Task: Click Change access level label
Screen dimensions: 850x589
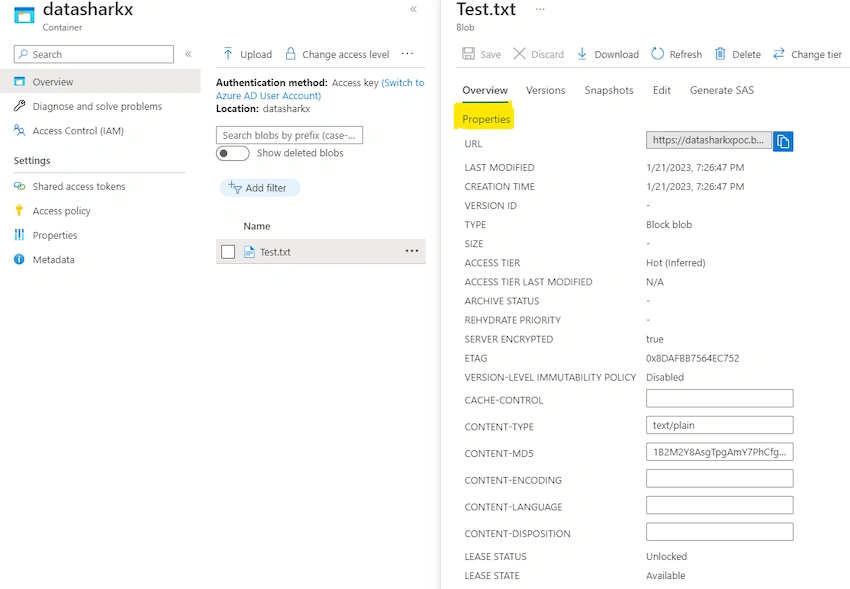Action: pyautogui.click(x=345, y=54)
